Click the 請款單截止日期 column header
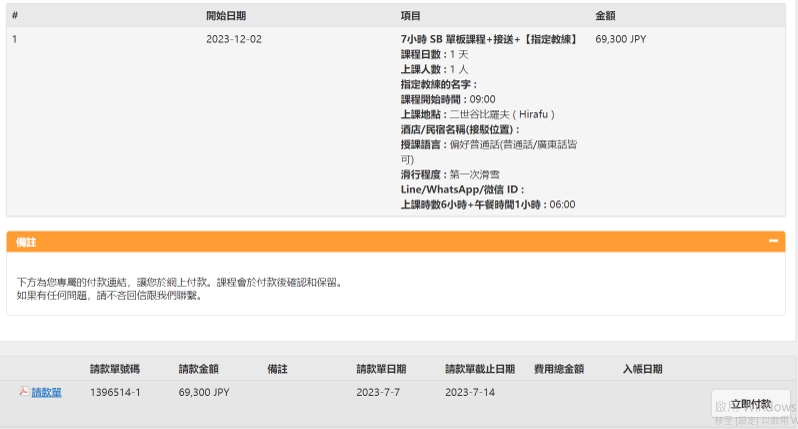 480,369
